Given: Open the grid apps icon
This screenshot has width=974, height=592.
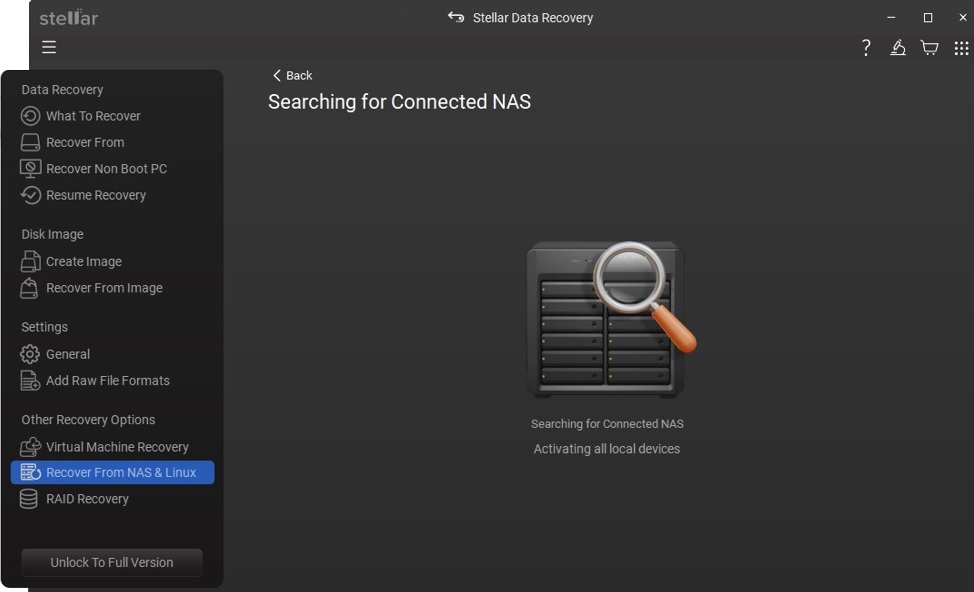Looking at the screenshot, I should pos(962,48).
